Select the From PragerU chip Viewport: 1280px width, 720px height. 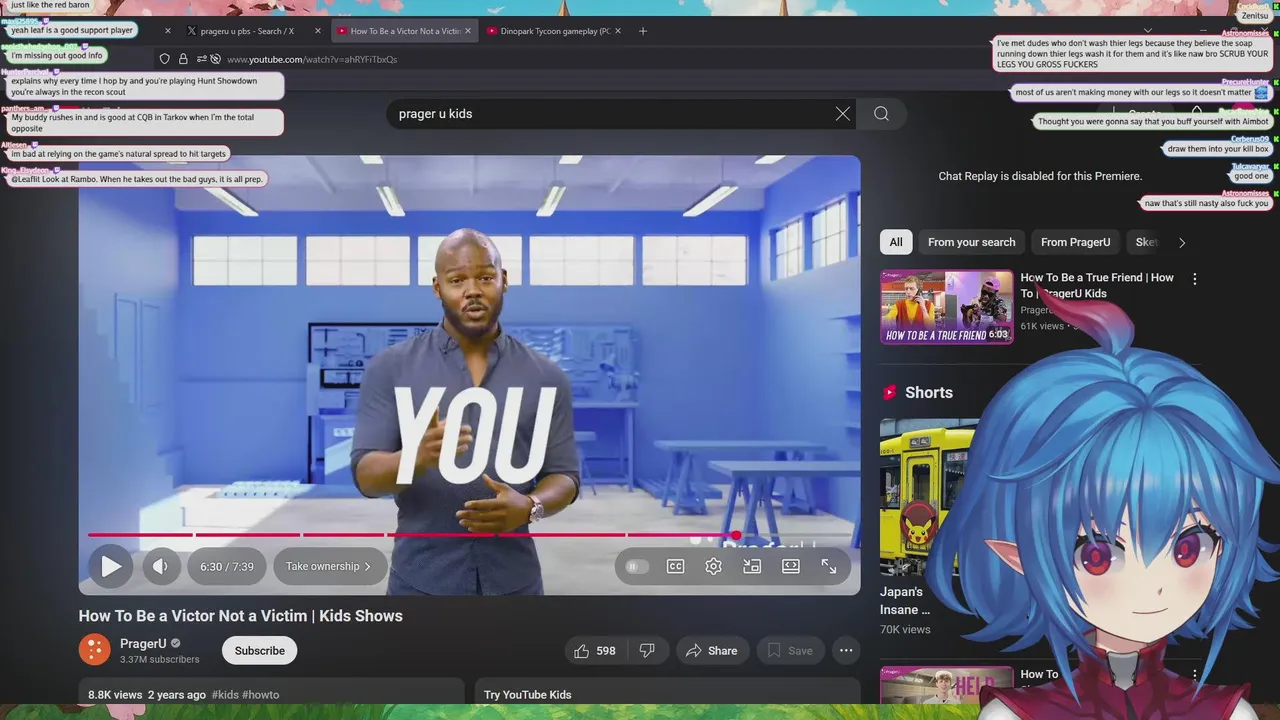coord(1076,242)
